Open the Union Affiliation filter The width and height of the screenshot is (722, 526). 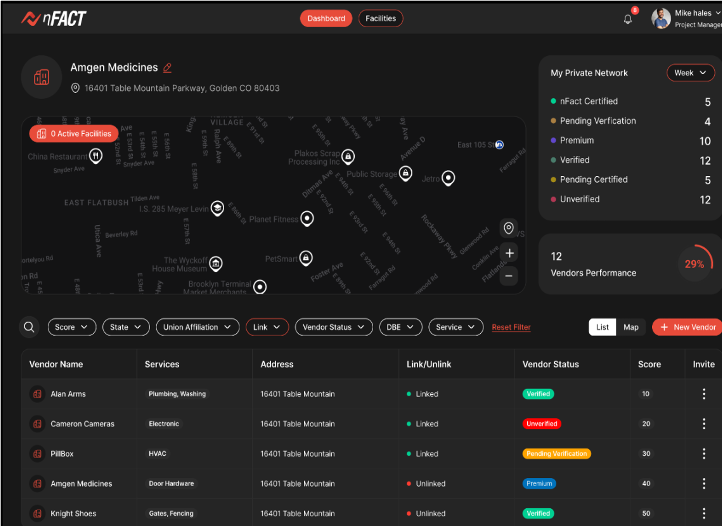coord(198,327)
